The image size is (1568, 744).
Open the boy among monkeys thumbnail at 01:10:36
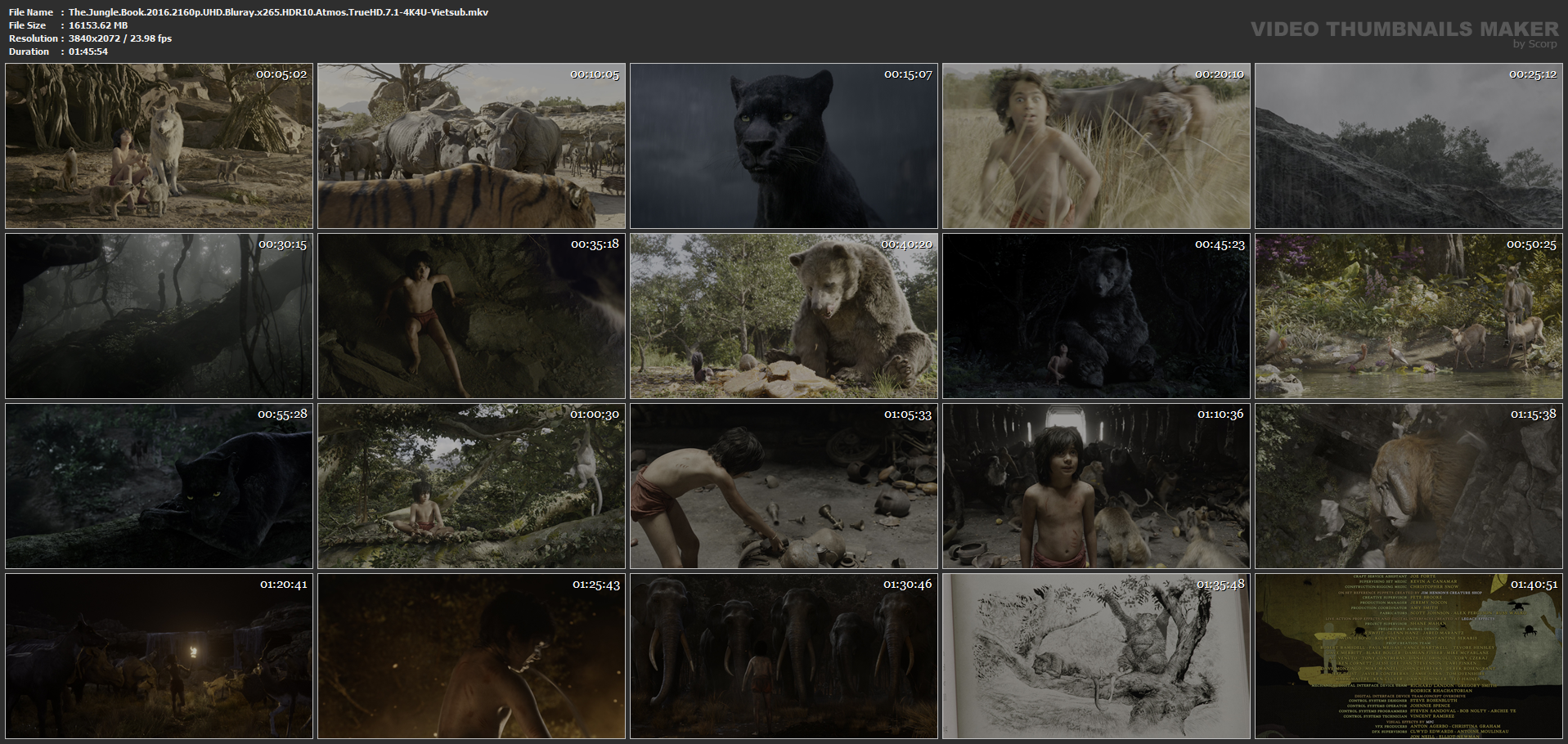[x=1096, y=486]
